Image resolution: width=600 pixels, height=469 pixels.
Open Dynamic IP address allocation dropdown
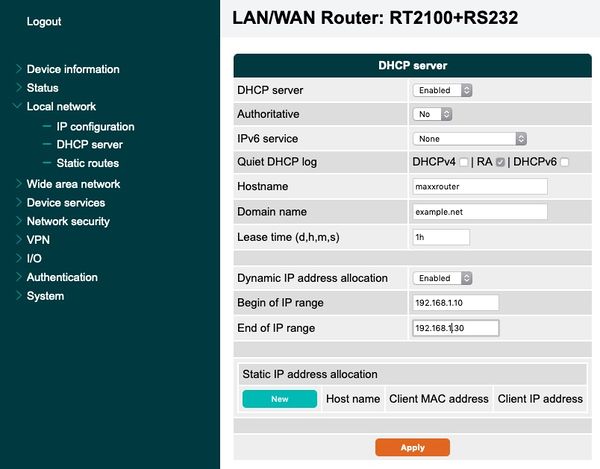click(442, 278)
